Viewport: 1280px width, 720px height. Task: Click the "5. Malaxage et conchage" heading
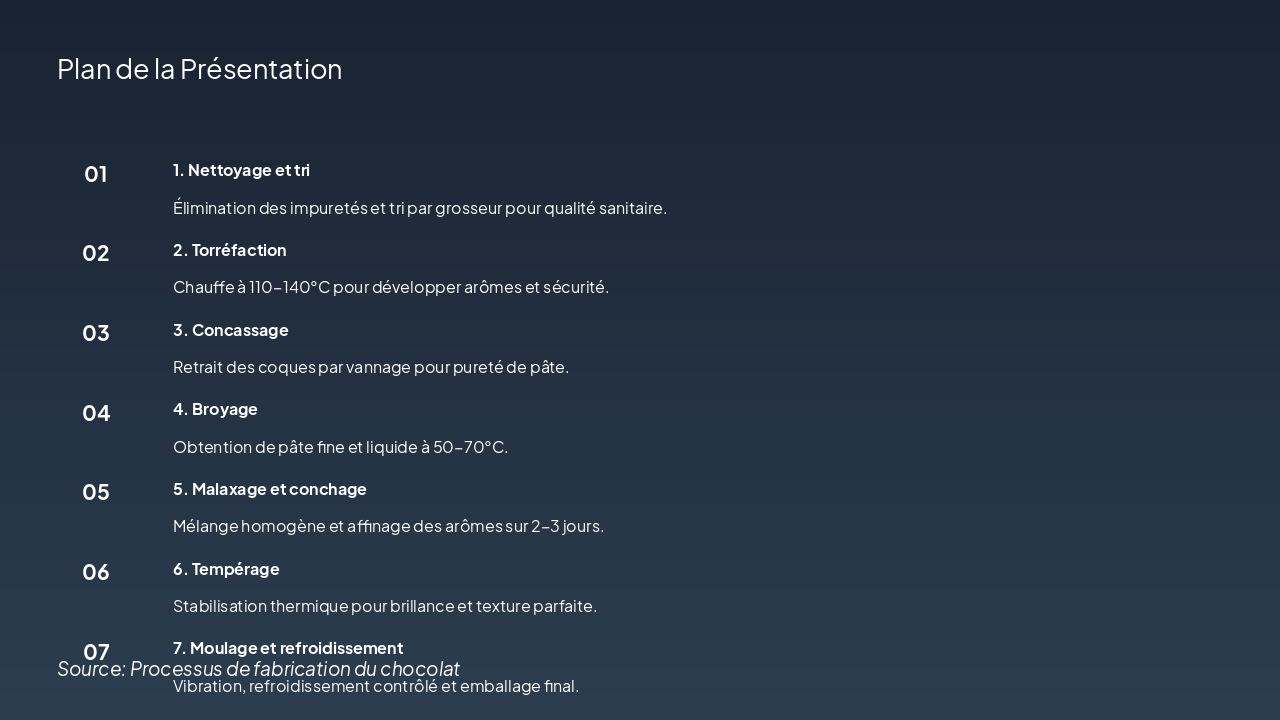point(269,489)
